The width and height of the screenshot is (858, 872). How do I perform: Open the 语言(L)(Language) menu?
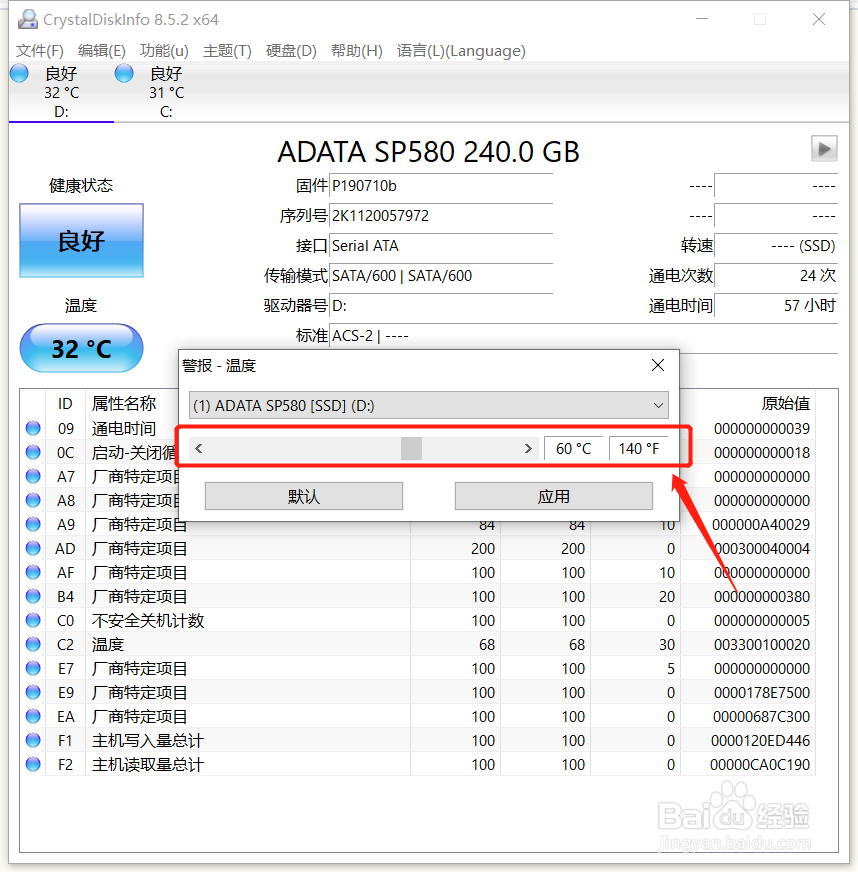[461, 51]
